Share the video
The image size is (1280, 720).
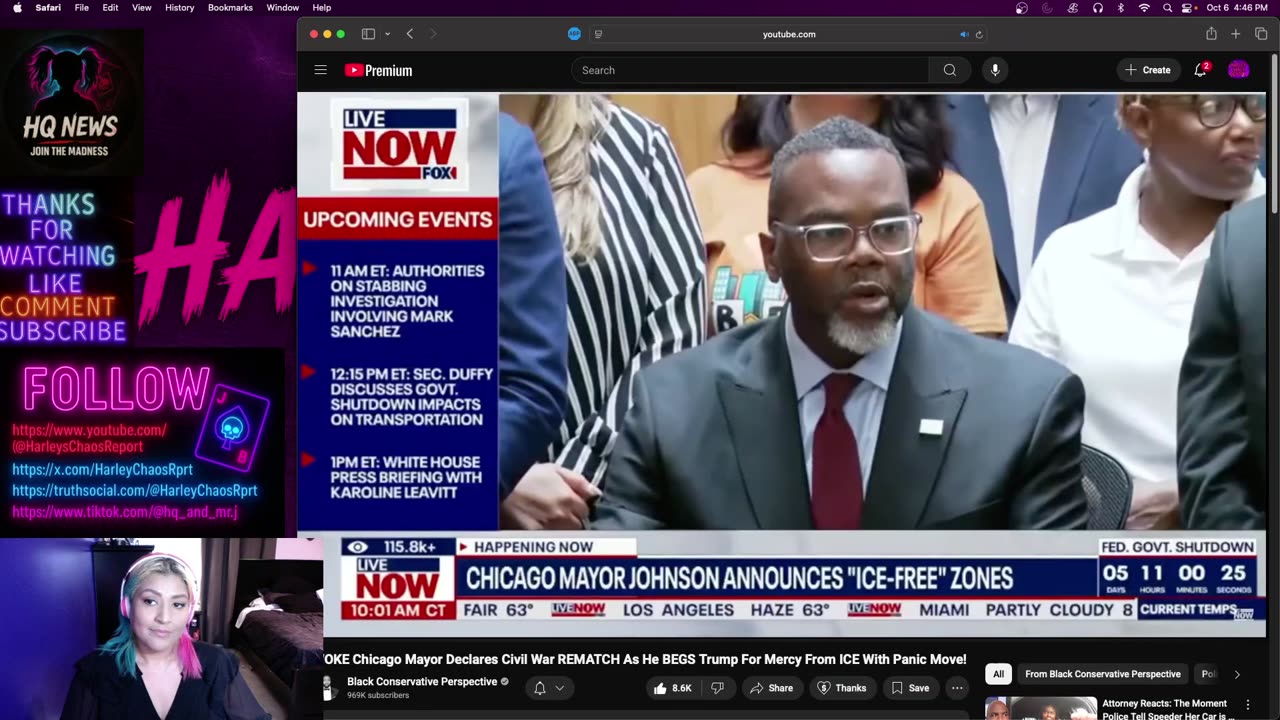(771, 688)
